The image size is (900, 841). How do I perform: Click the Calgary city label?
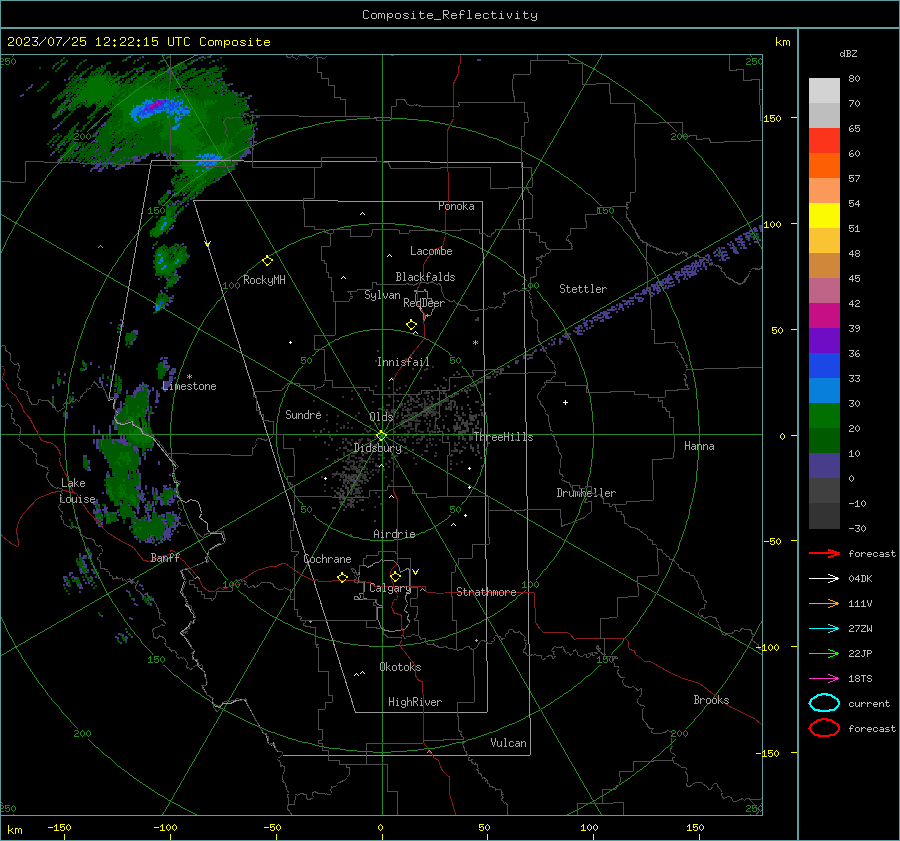[390, 588]
